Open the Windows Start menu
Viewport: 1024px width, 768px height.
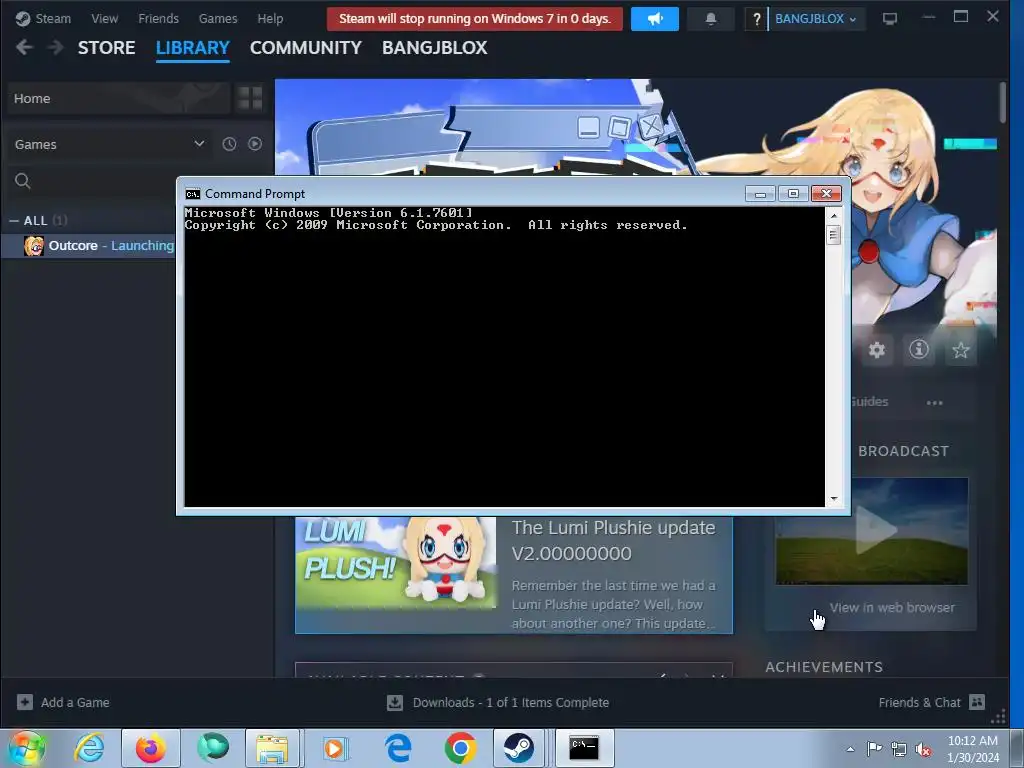pos(27,748)
